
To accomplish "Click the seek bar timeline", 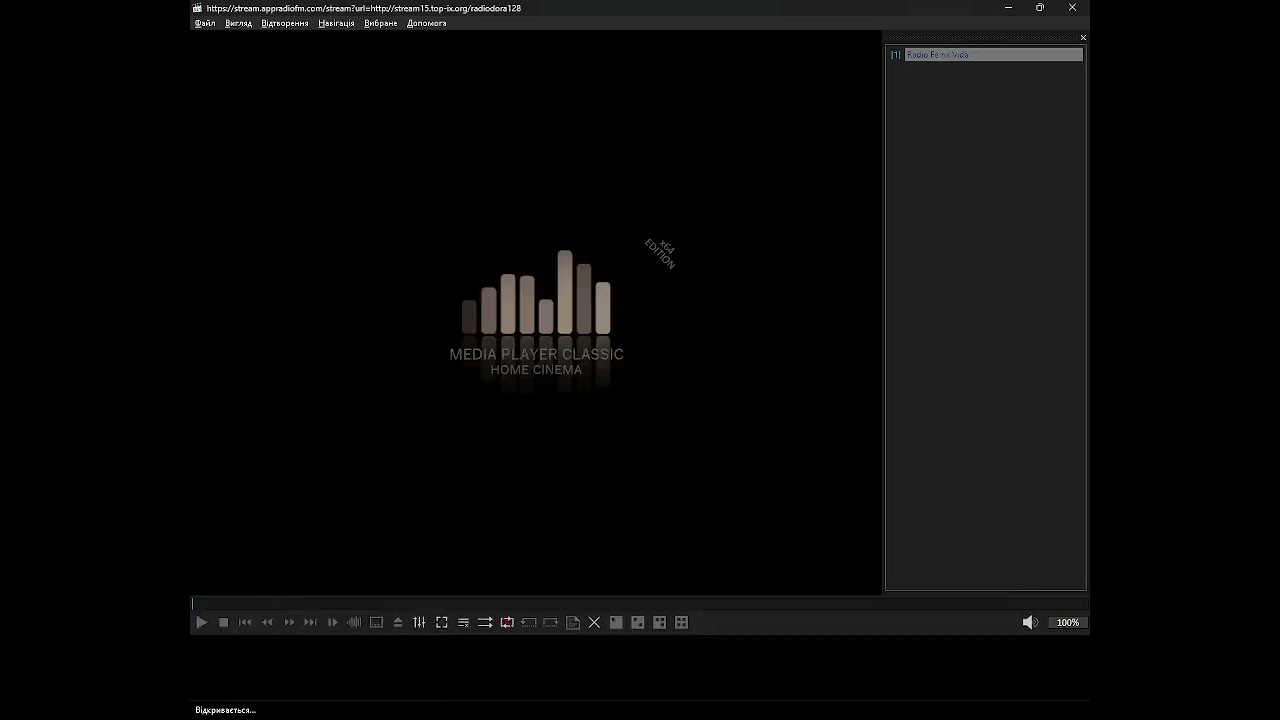I will (x=640, y=604).
